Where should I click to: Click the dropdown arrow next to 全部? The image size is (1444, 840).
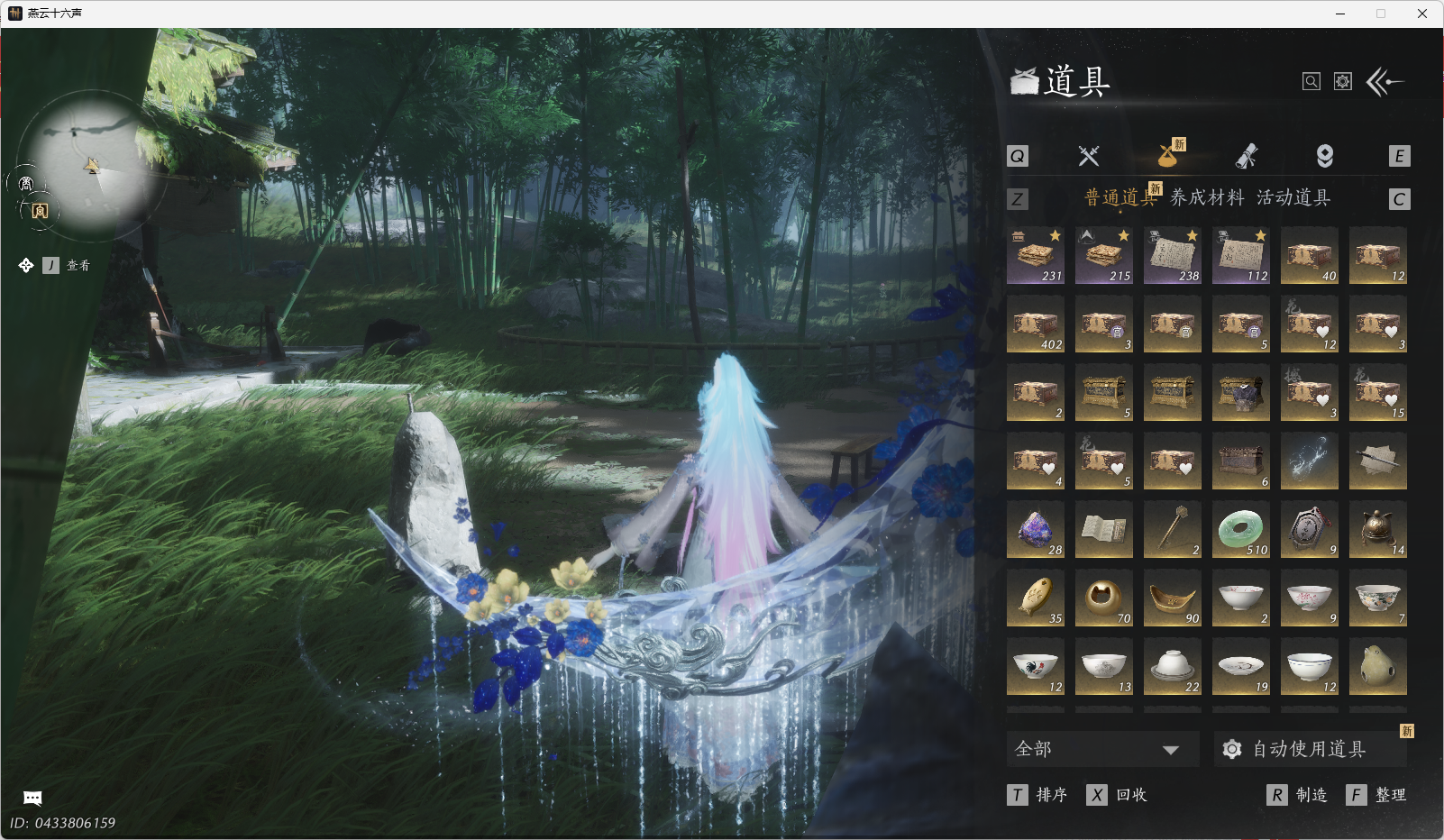1171,750
